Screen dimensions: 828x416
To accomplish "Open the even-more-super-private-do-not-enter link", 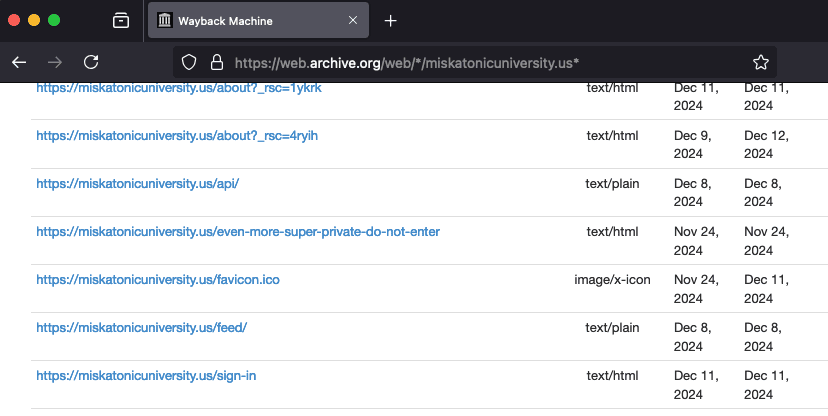I will [238, 232].
